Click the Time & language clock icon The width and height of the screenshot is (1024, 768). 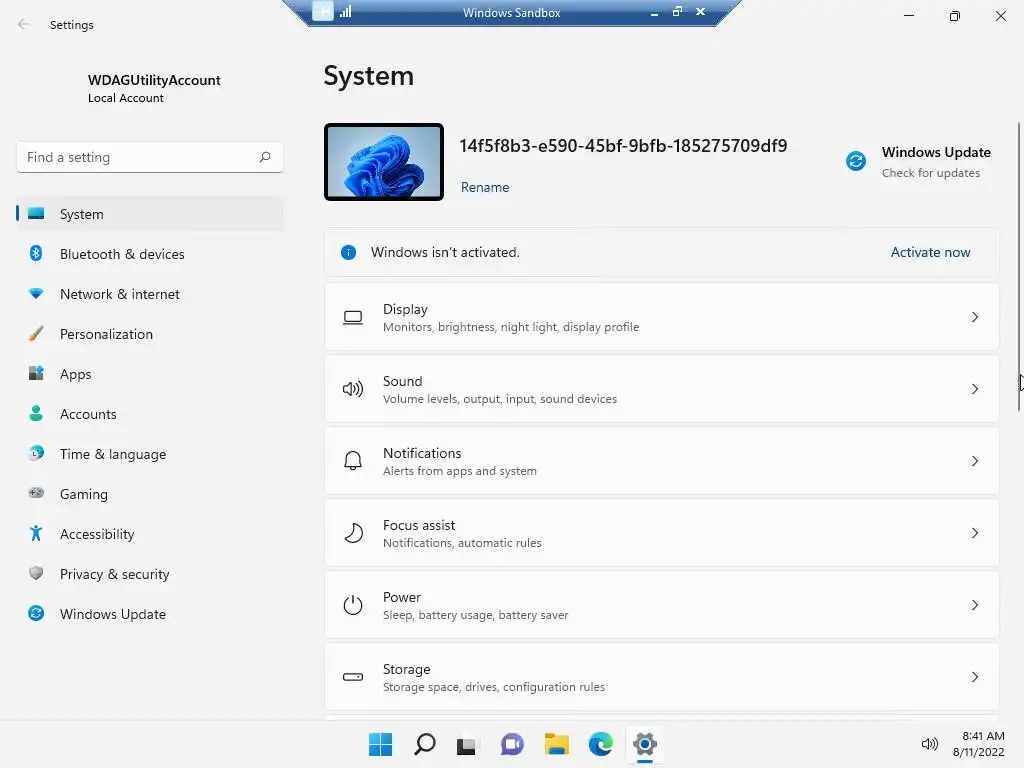coord(36,453)
